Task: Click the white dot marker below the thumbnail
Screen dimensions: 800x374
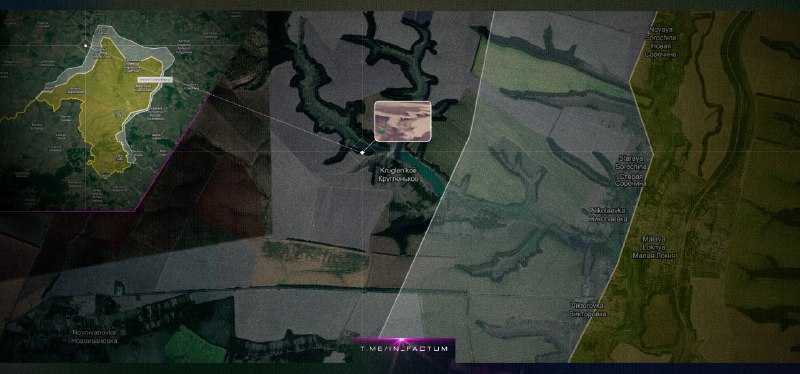Action: (362, 152)
